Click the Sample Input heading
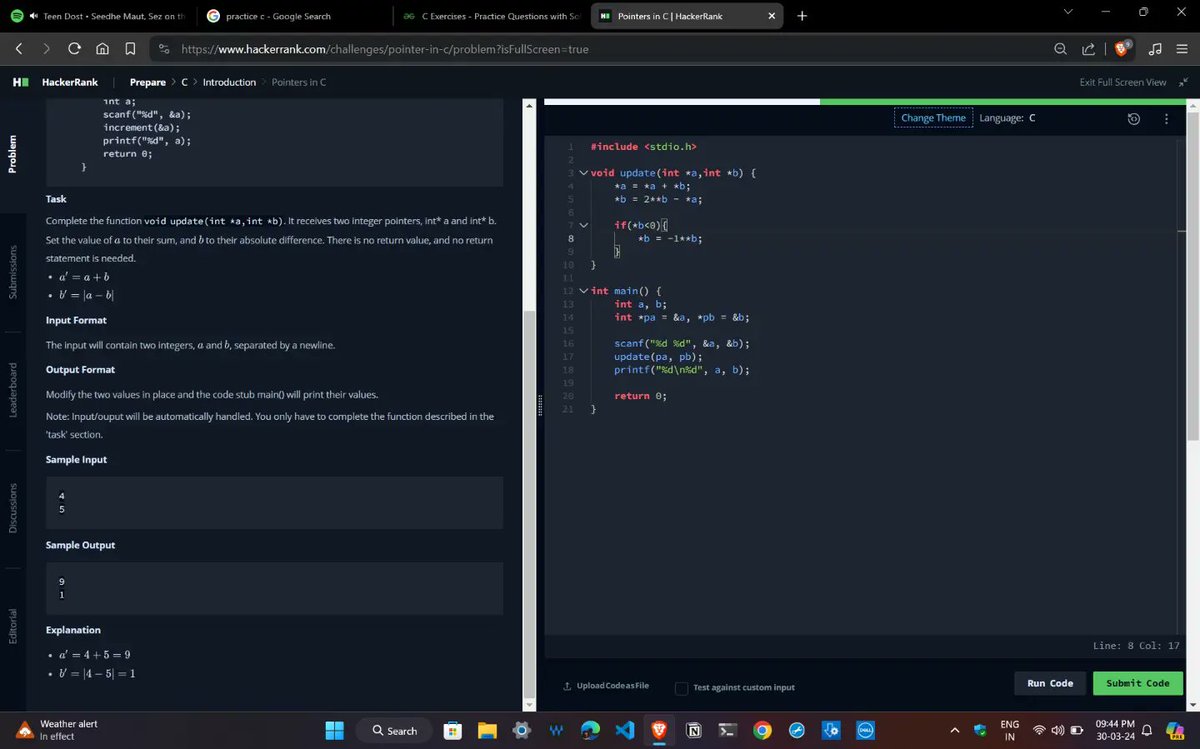This screenshot has width=1200, height=749. 76,460
